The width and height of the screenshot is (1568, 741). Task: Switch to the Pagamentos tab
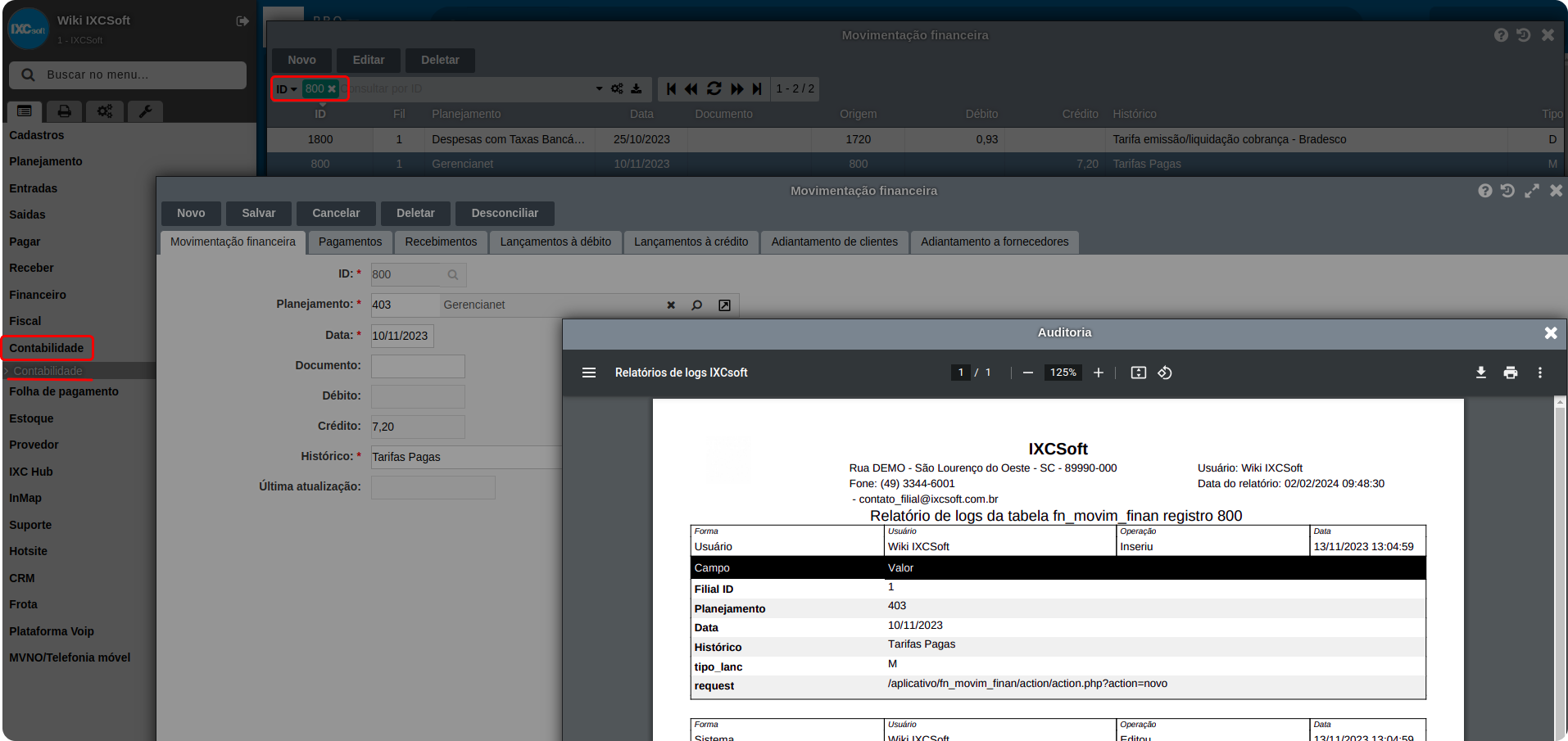click(x=350, y=242)
